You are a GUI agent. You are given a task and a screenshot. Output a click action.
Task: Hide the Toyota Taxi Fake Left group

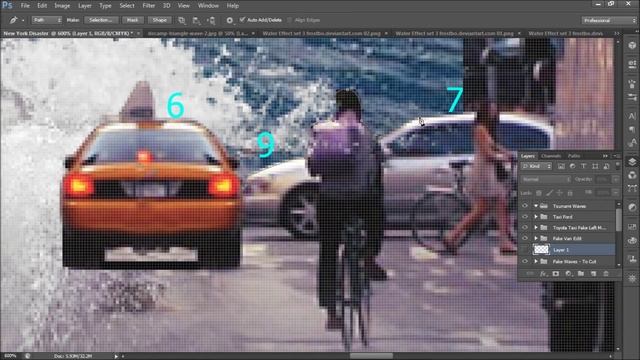tap(525, 227)
